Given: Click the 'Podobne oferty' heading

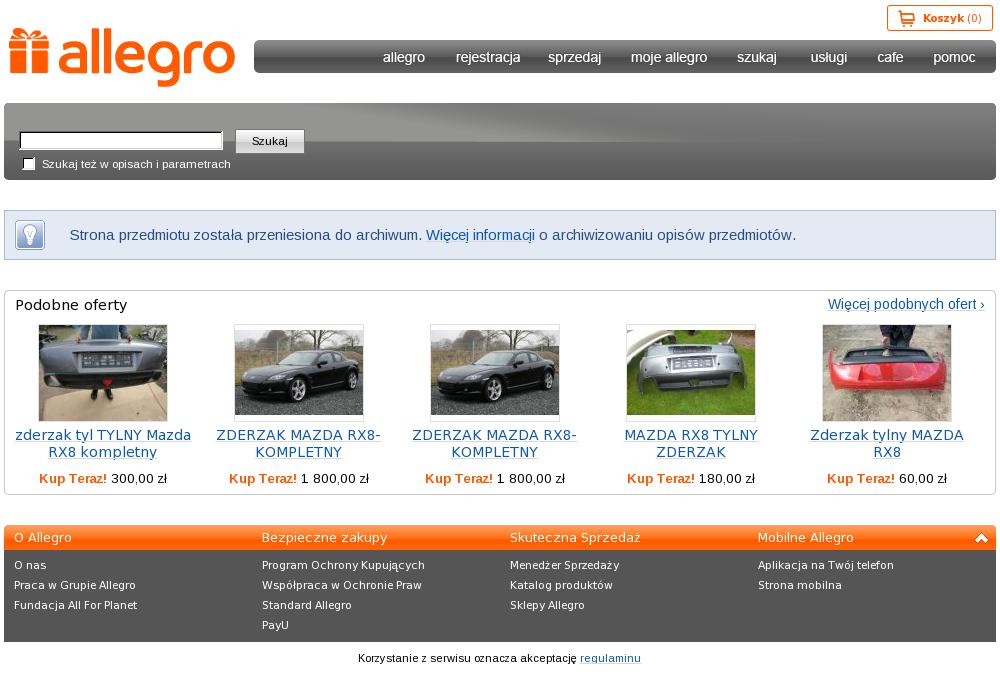Looking at the screenshot, I should 71,305.
